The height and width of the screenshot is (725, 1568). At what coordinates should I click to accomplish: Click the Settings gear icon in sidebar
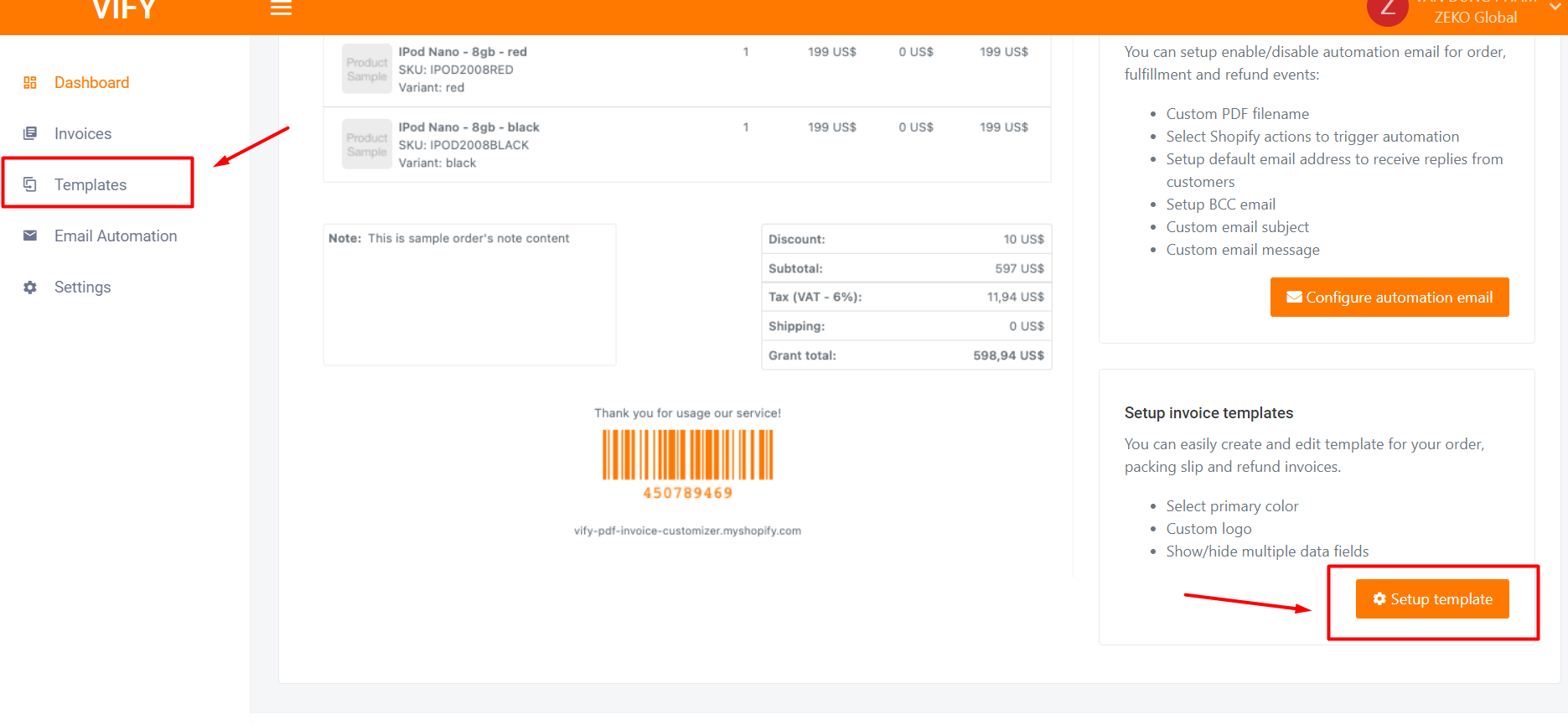click(30, 287)
